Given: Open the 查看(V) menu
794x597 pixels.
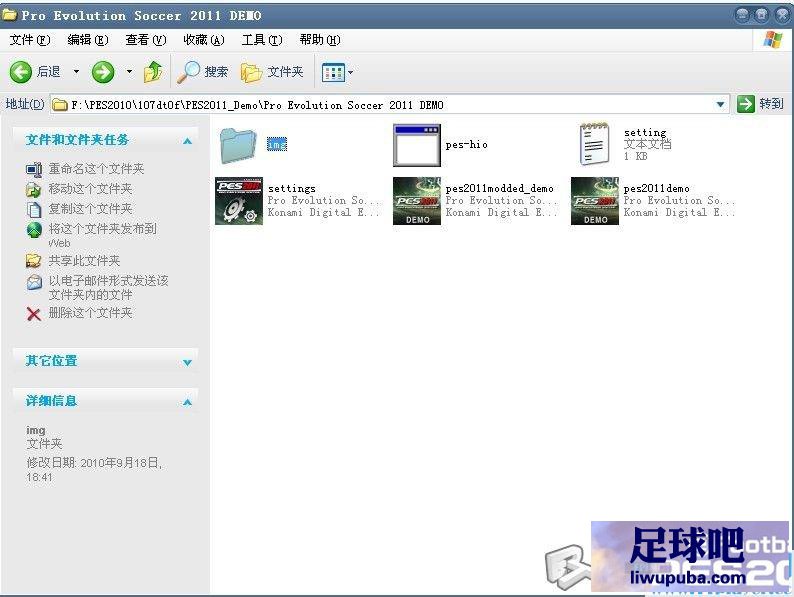Looking at the screenshot, I should coord(146,40).
